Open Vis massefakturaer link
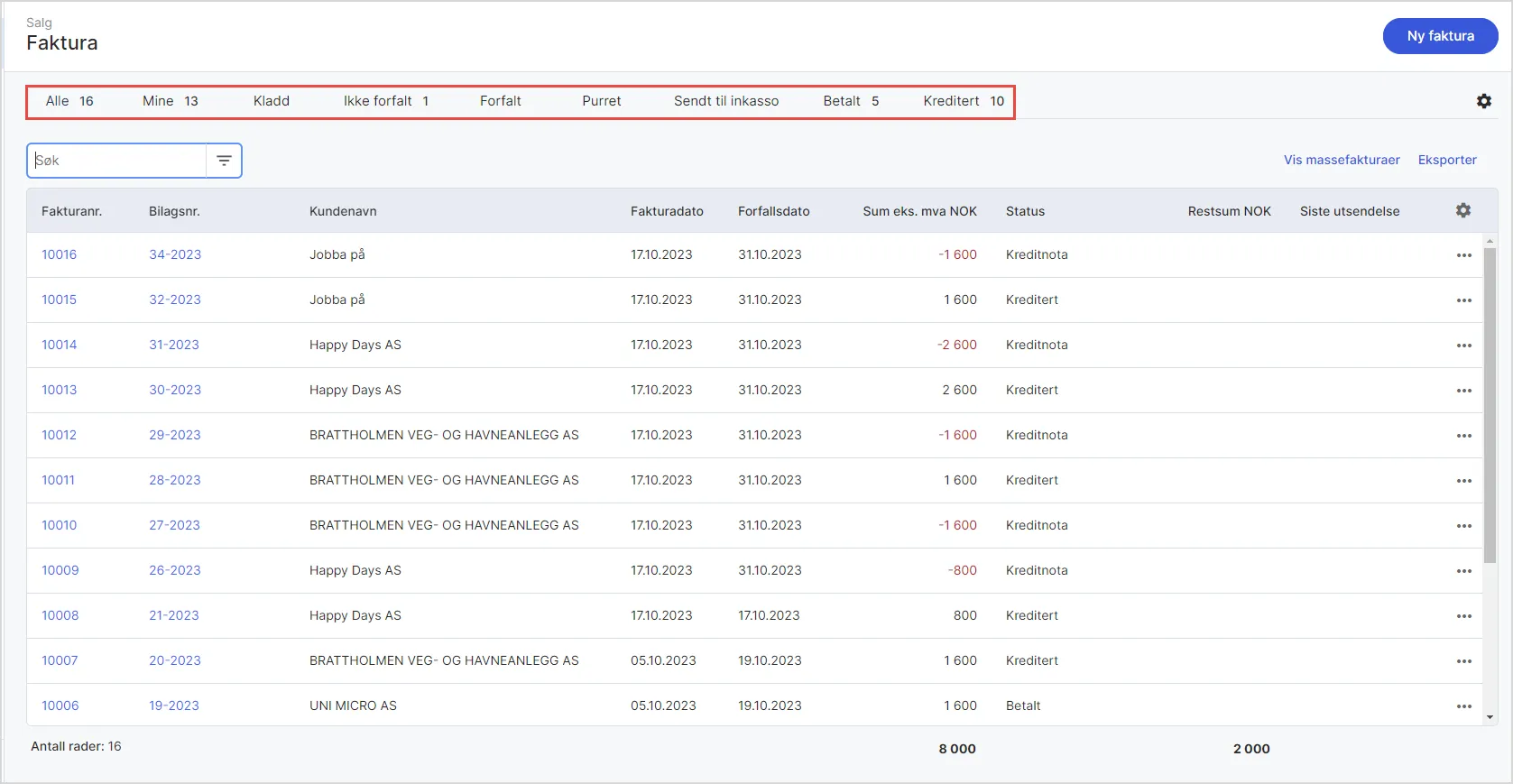Screen dimensions: 1513x784 (x=1341, y=160)
